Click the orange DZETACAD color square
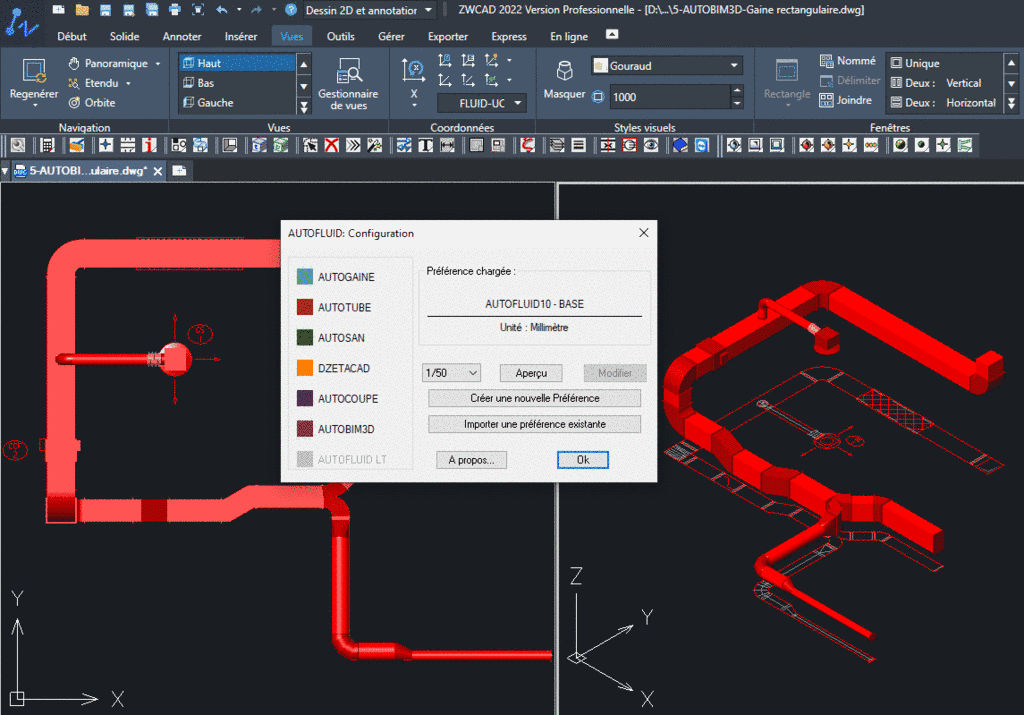Viewport: 1024px width, 715px height. (x=305, y=368)
